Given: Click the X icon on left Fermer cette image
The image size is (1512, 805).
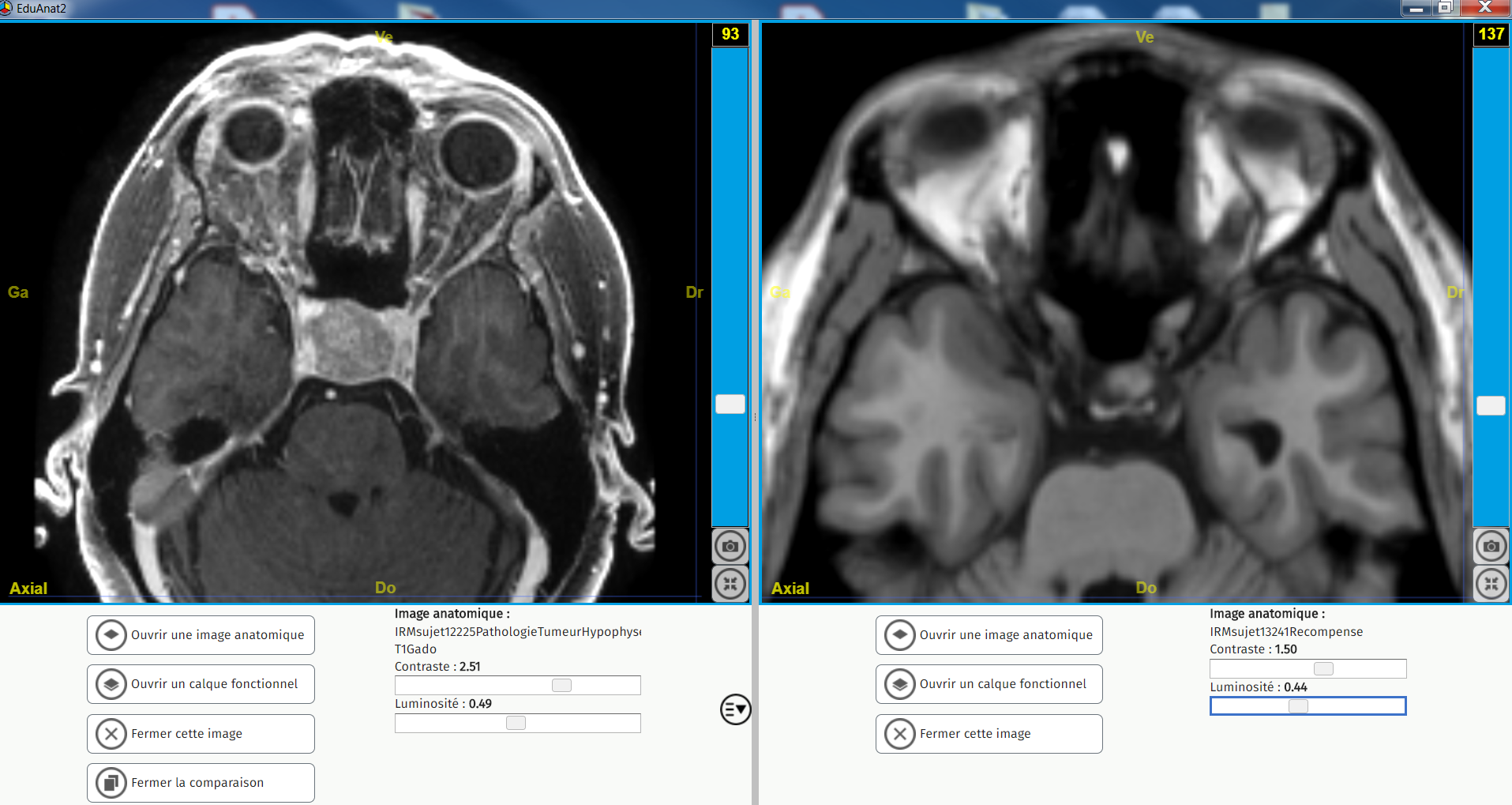Looking at the screenshot, I should tap(111, 733).
